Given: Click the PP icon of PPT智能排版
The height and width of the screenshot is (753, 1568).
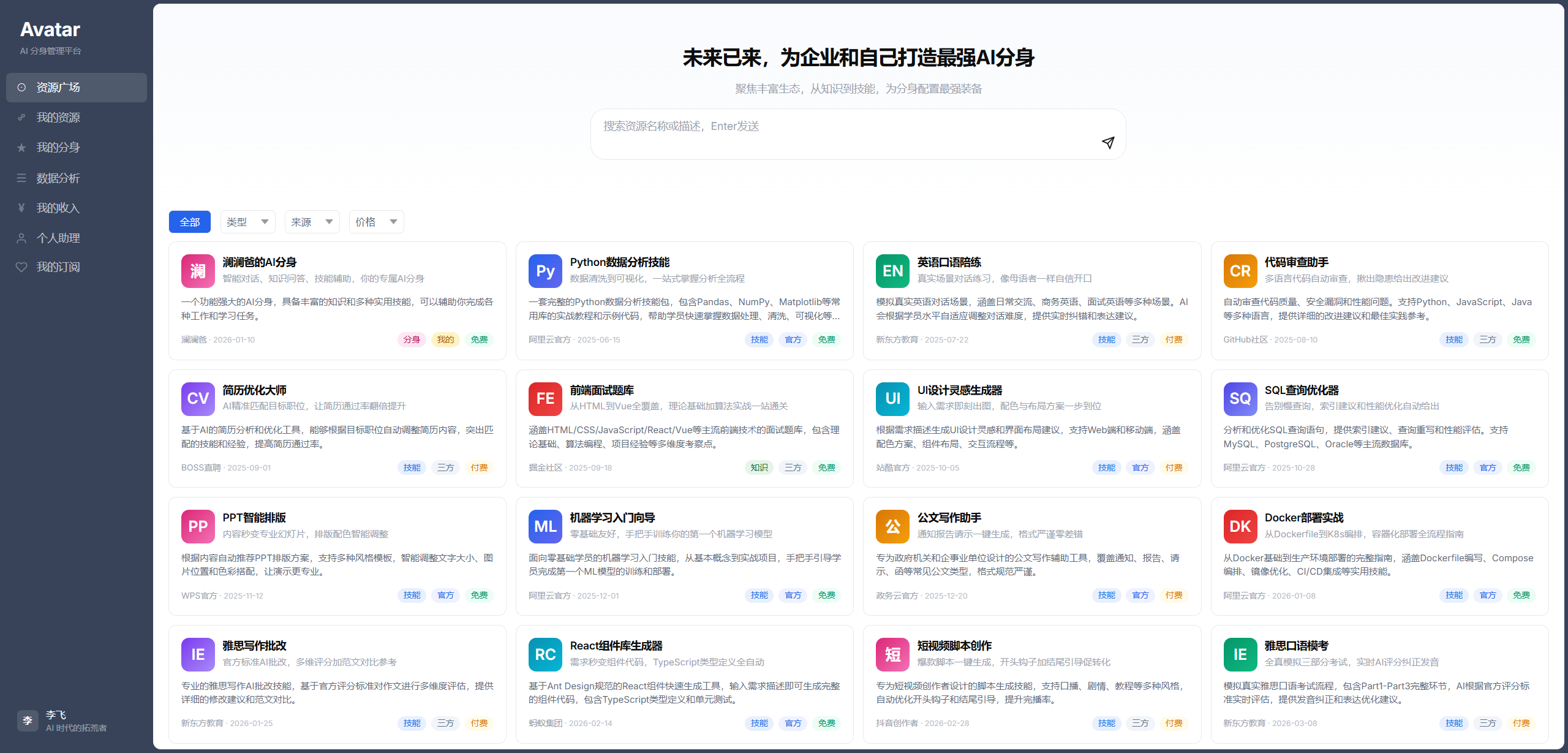Looking at the screenshot, I should click(x=198, y=527).
